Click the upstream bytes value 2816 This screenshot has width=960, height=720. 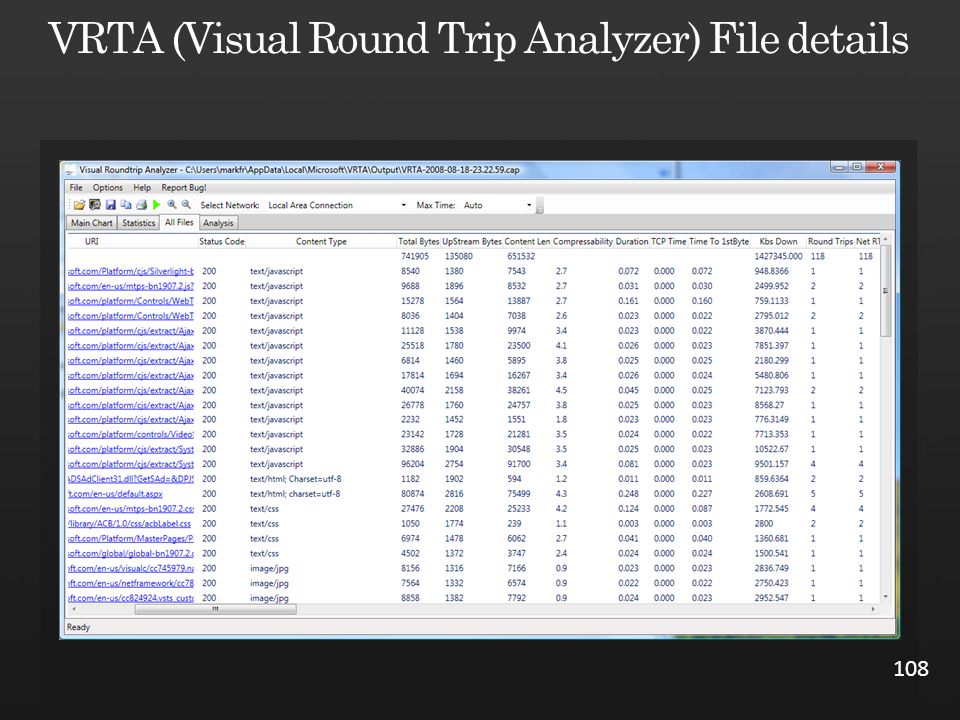point(454,493)
